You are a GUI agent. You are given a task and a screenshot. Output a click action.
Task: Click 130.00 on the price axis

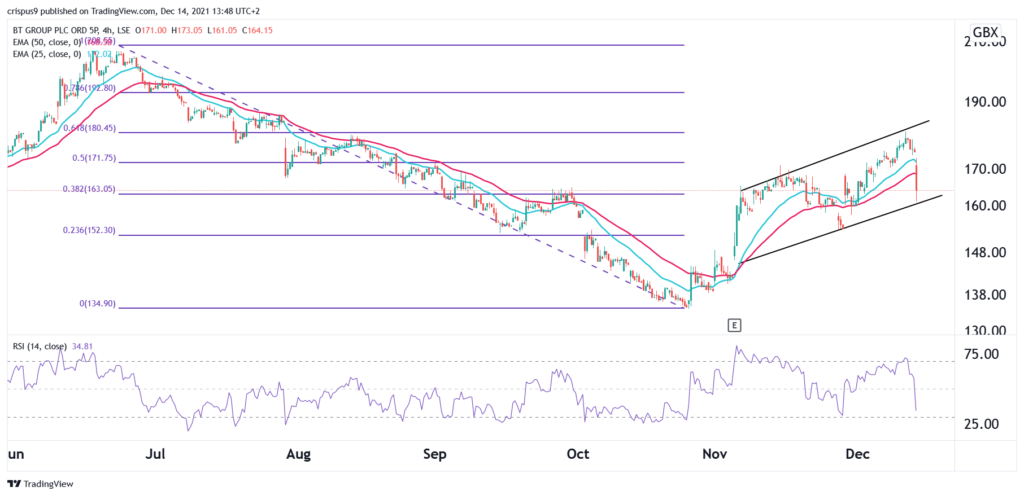(984, 331)
